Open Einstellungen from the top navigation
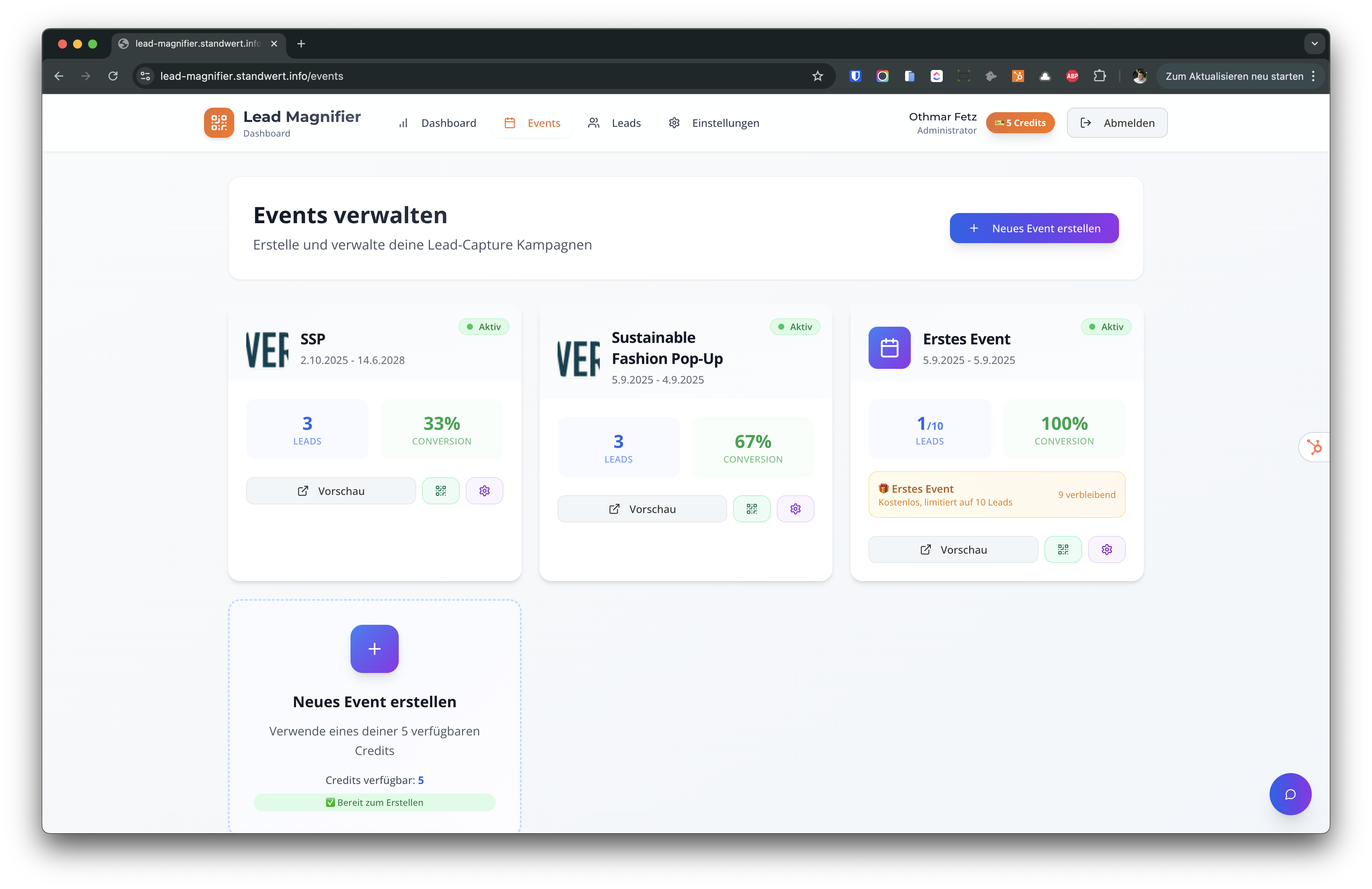Screen dimensions: 1372x889 [x=725, y=123]
